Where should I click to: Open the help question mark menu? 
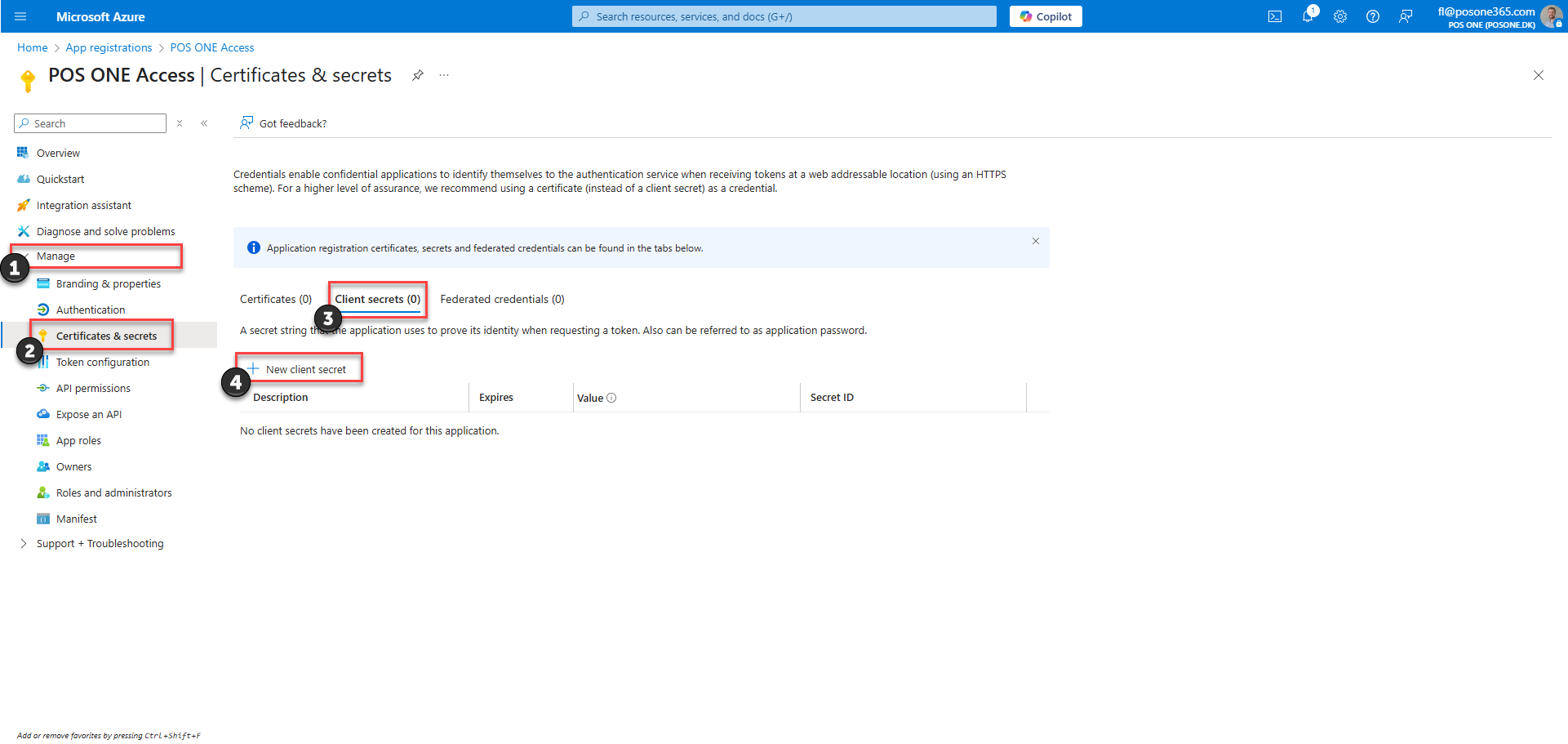click(1373, 16)
